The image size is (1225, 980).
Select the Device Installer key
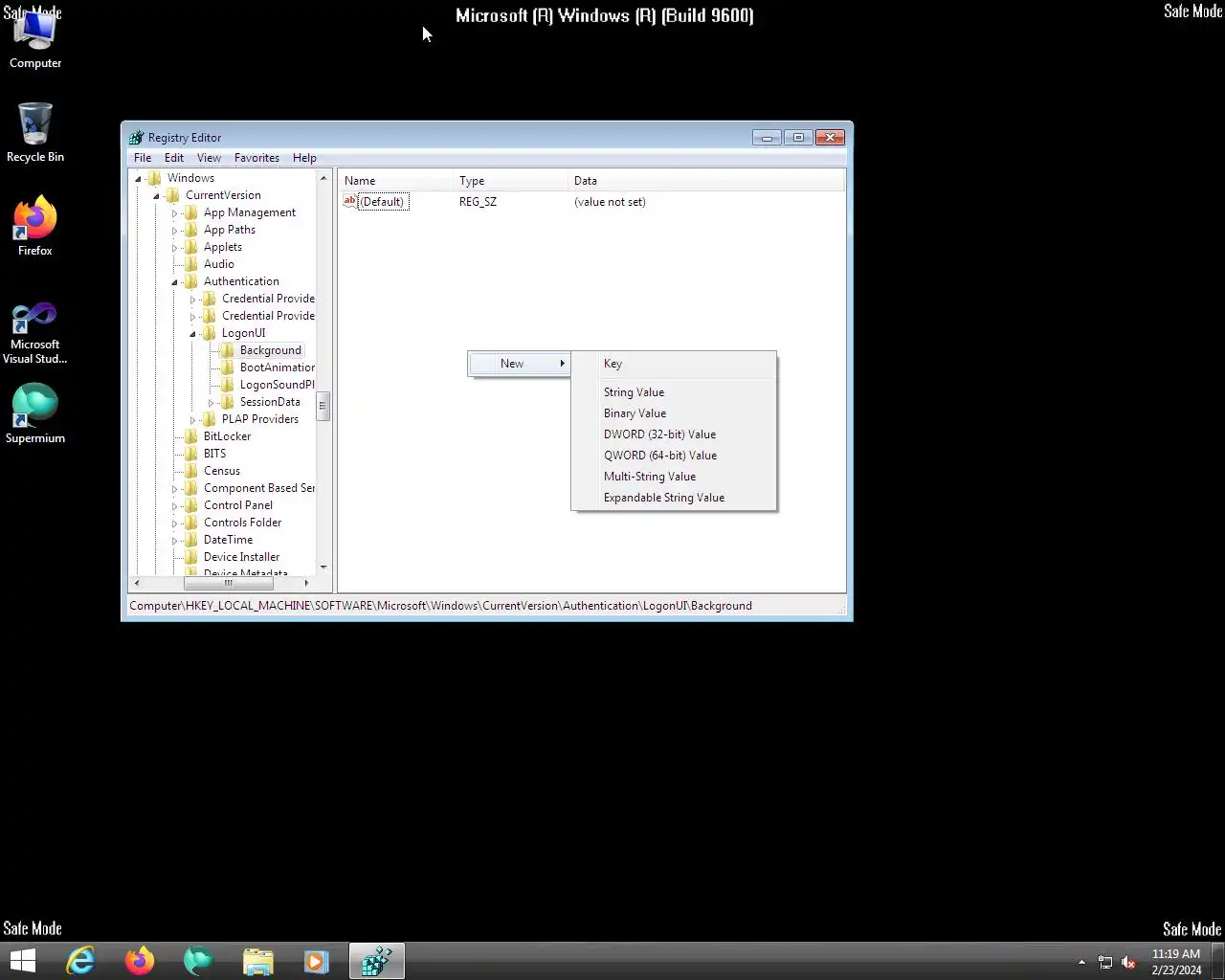coord(241,557)
